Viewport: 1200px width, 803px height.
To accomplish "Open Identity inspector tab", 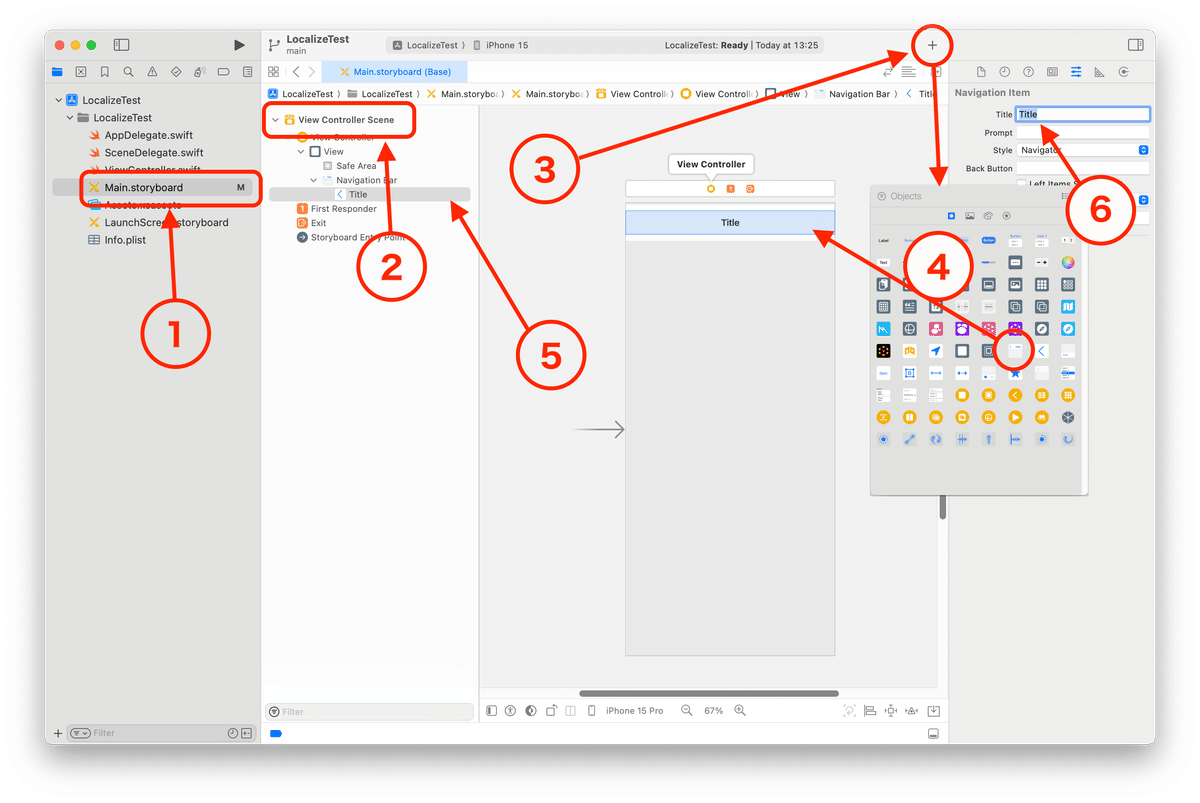I will 1052,72.
